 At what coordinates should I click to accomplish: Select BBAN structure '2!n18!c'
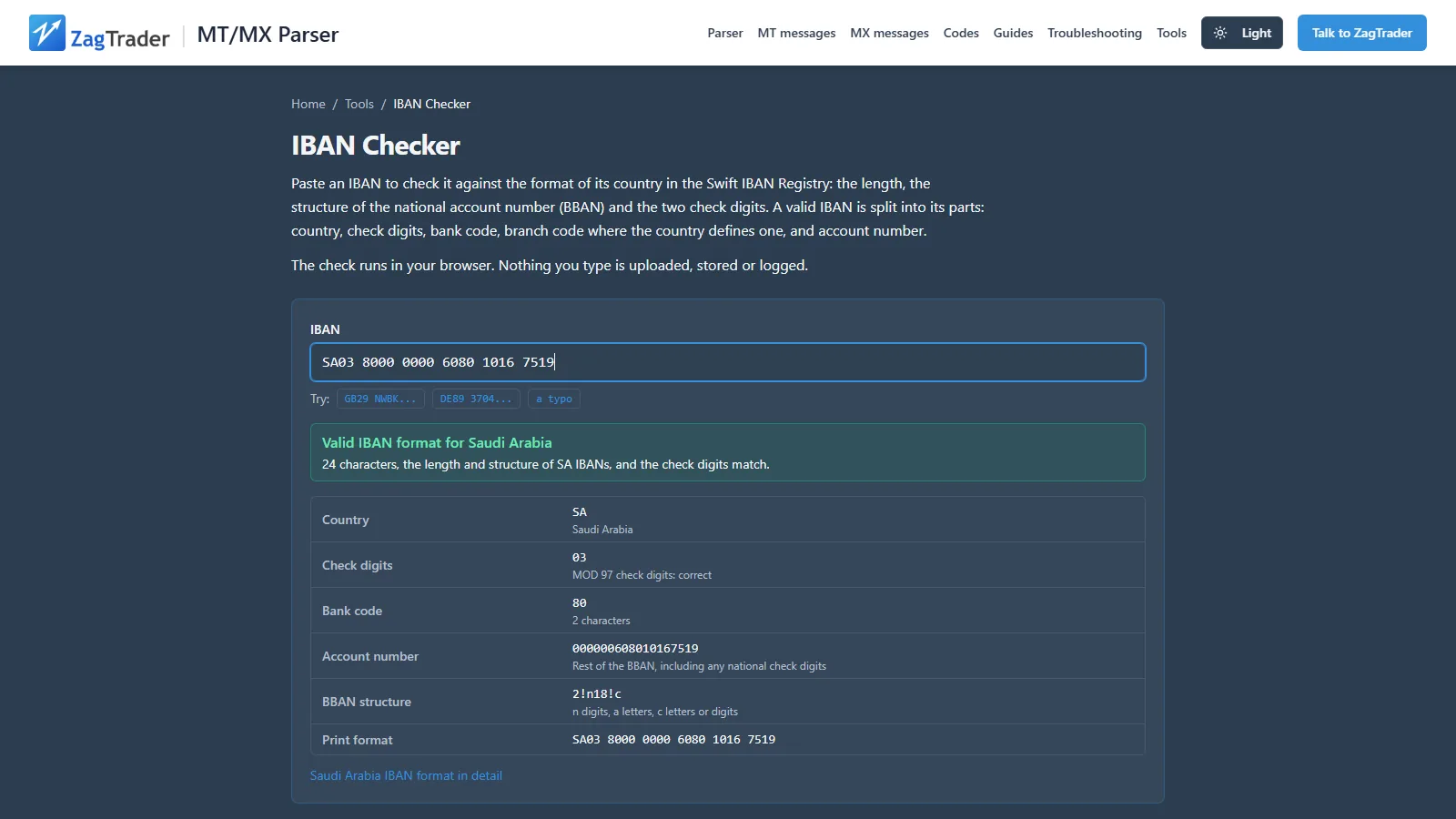(597, 693)
